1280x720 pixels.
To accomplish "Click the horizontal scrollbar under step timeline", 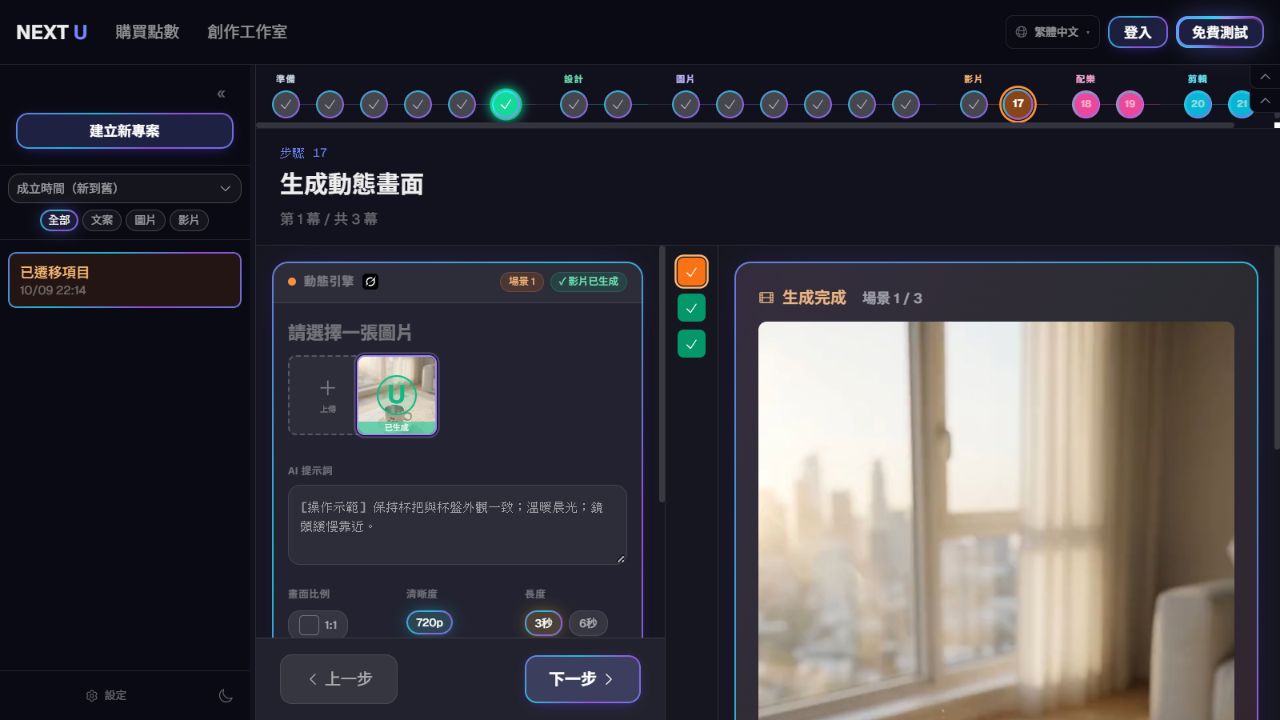I will [x=745, y=126].
